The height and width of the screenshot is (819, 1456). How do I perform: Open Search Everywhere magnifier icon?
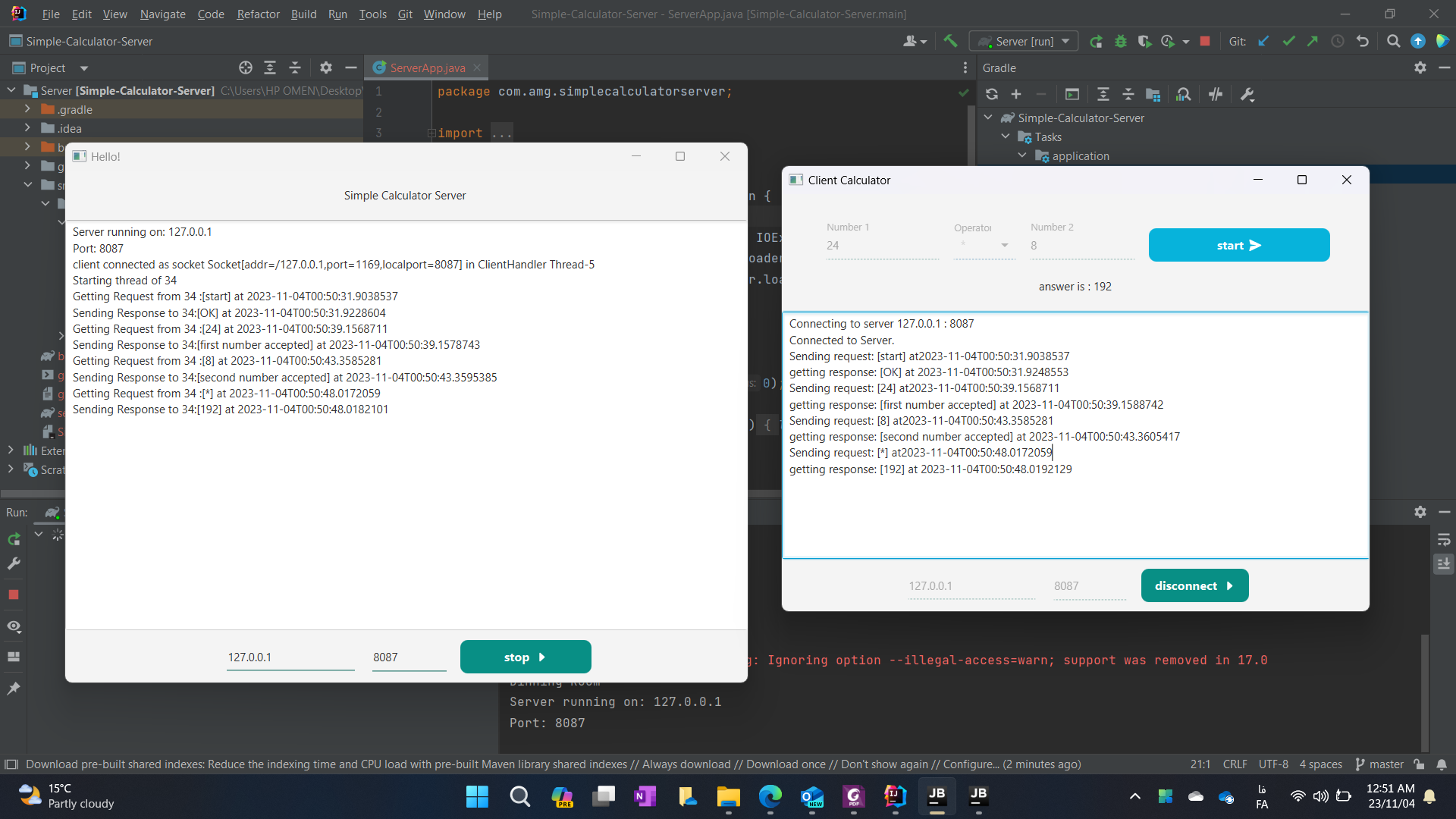coord(1393,41)
